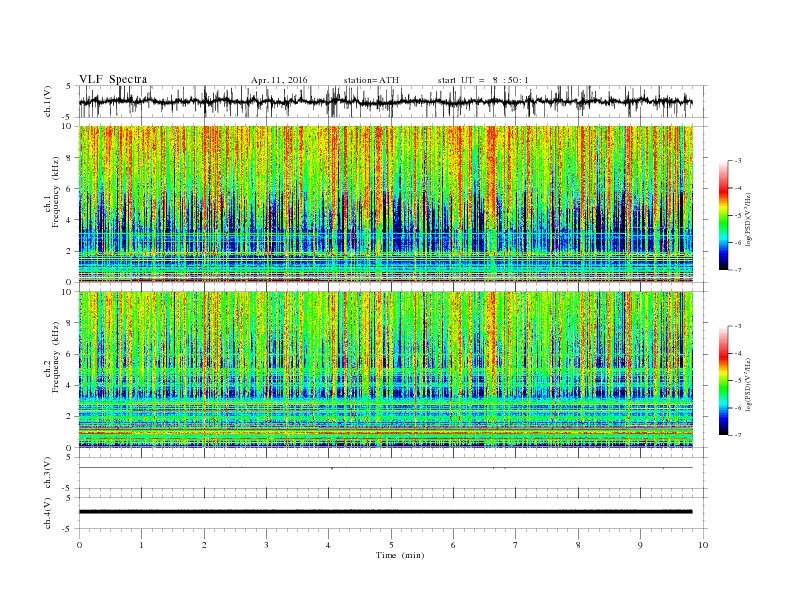792x612 pixels.
Task: Click the time axis tick label '10'
Action: click(x=703, y=545)
